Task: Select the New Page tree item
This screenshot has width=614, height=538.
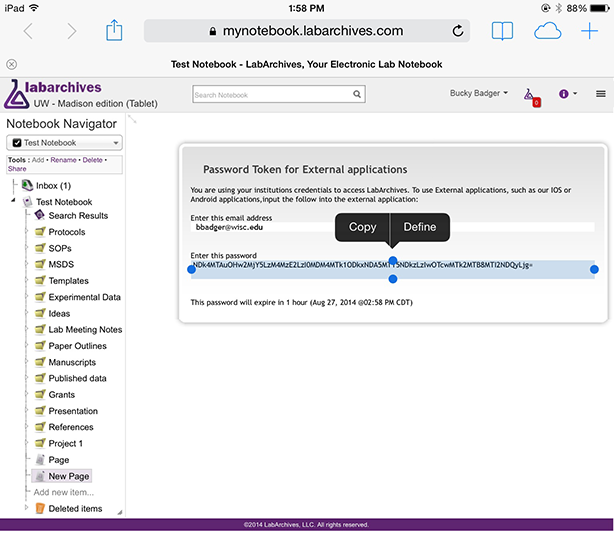Action: (x=62, y=476)
